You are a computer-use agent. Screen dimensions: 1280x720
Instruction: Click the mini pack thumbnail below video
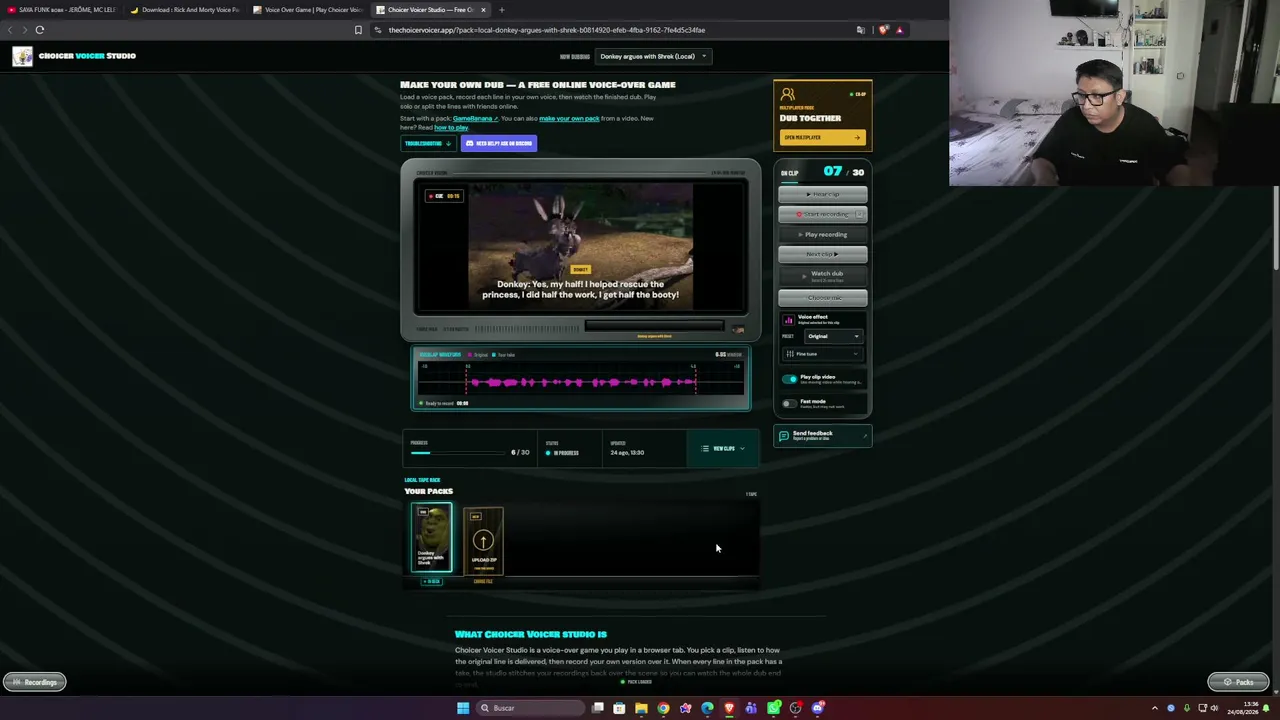739,329
